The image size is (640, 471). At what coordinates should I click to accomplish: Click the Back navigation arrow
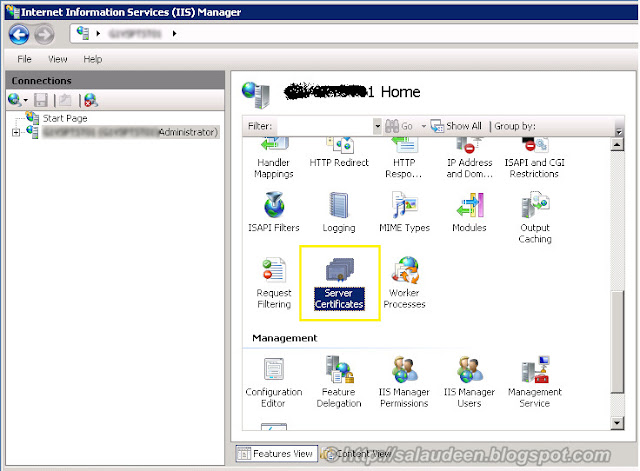pos(19,34)
